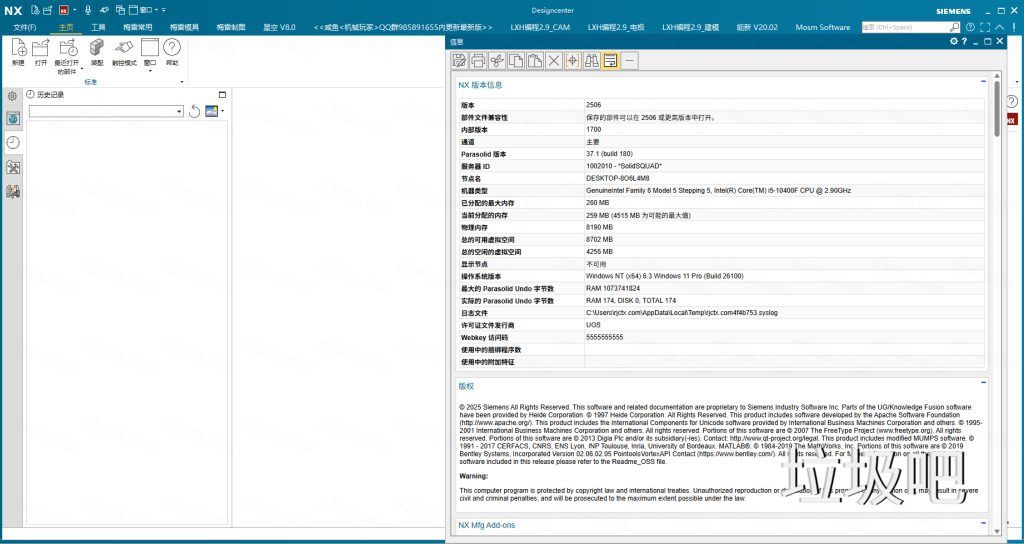
Task: Open the dropdown arrow beside the record icon
Action: (74, 10)
